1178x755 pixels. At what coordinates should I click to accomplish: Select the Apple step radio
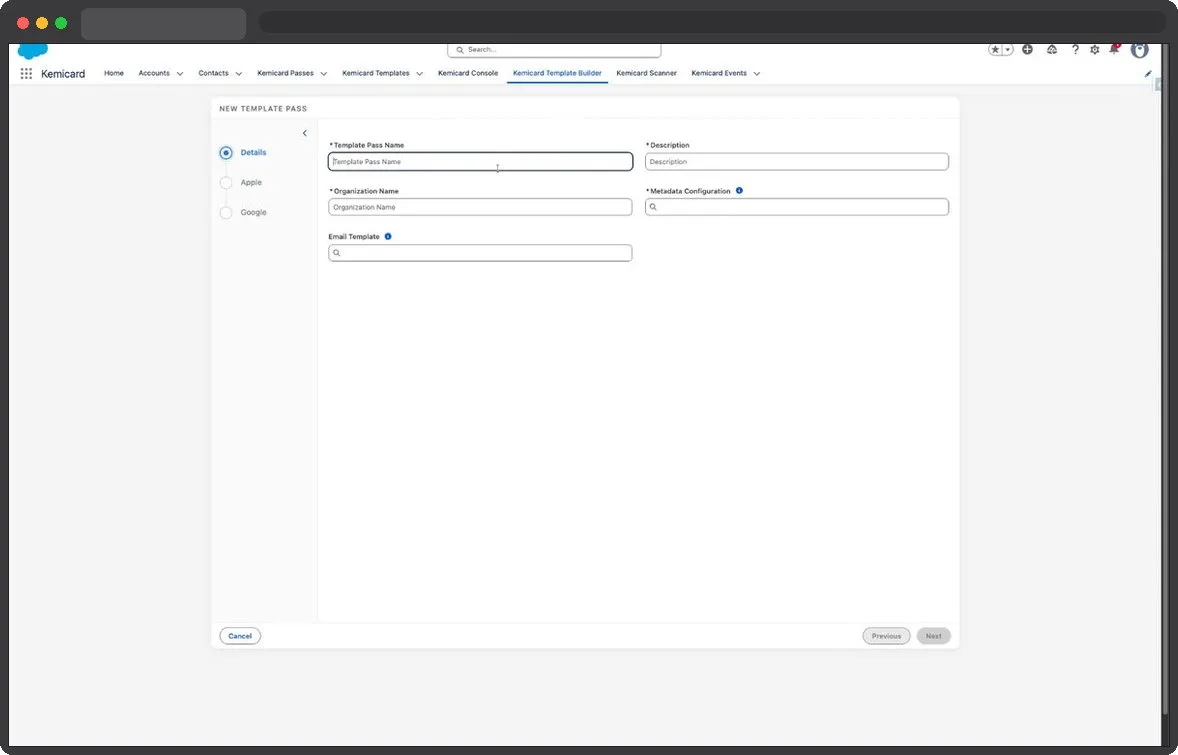(226, 183)
